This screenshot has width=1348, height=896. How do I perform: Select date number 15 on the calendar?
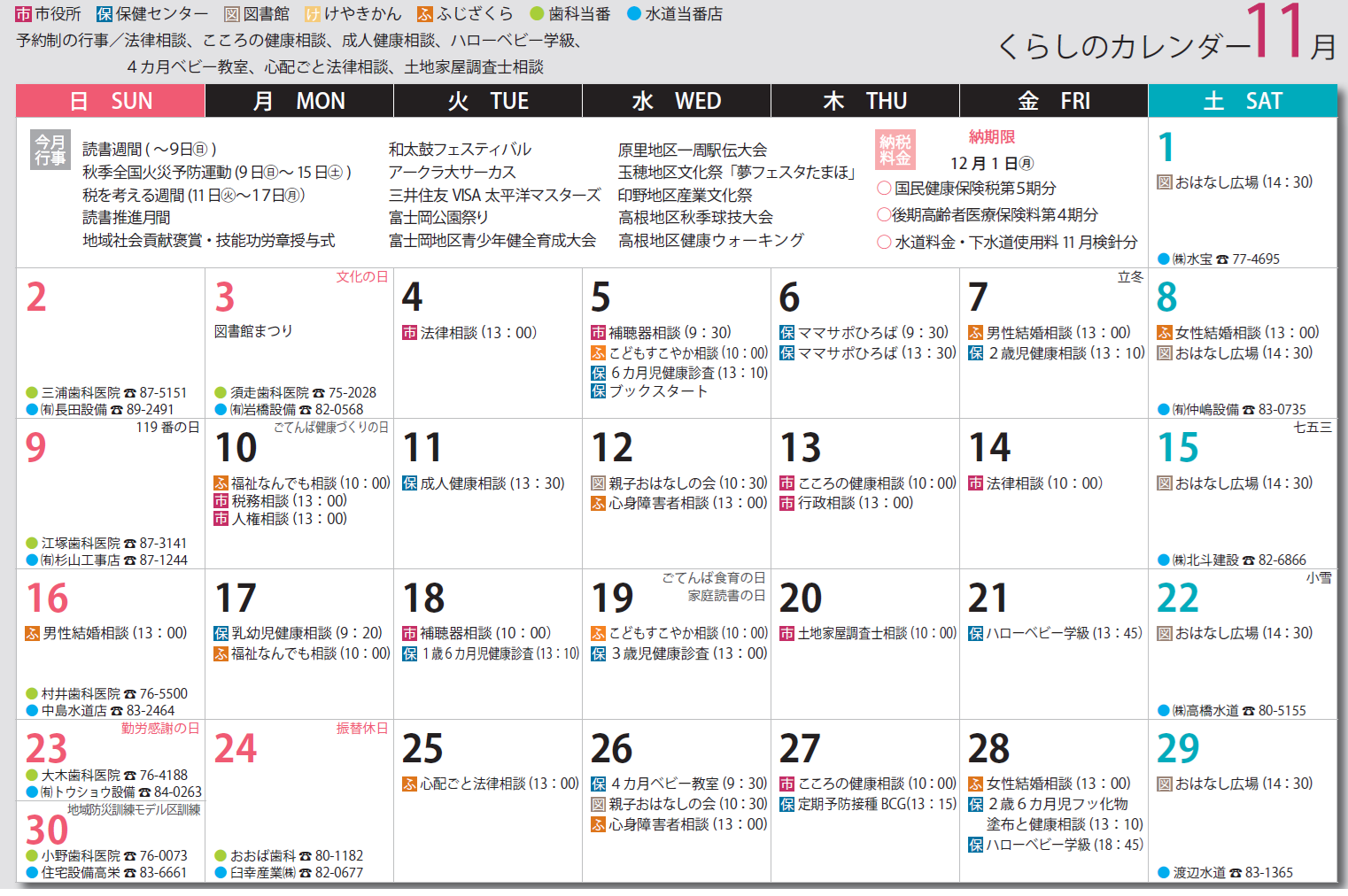(1178, 448)
